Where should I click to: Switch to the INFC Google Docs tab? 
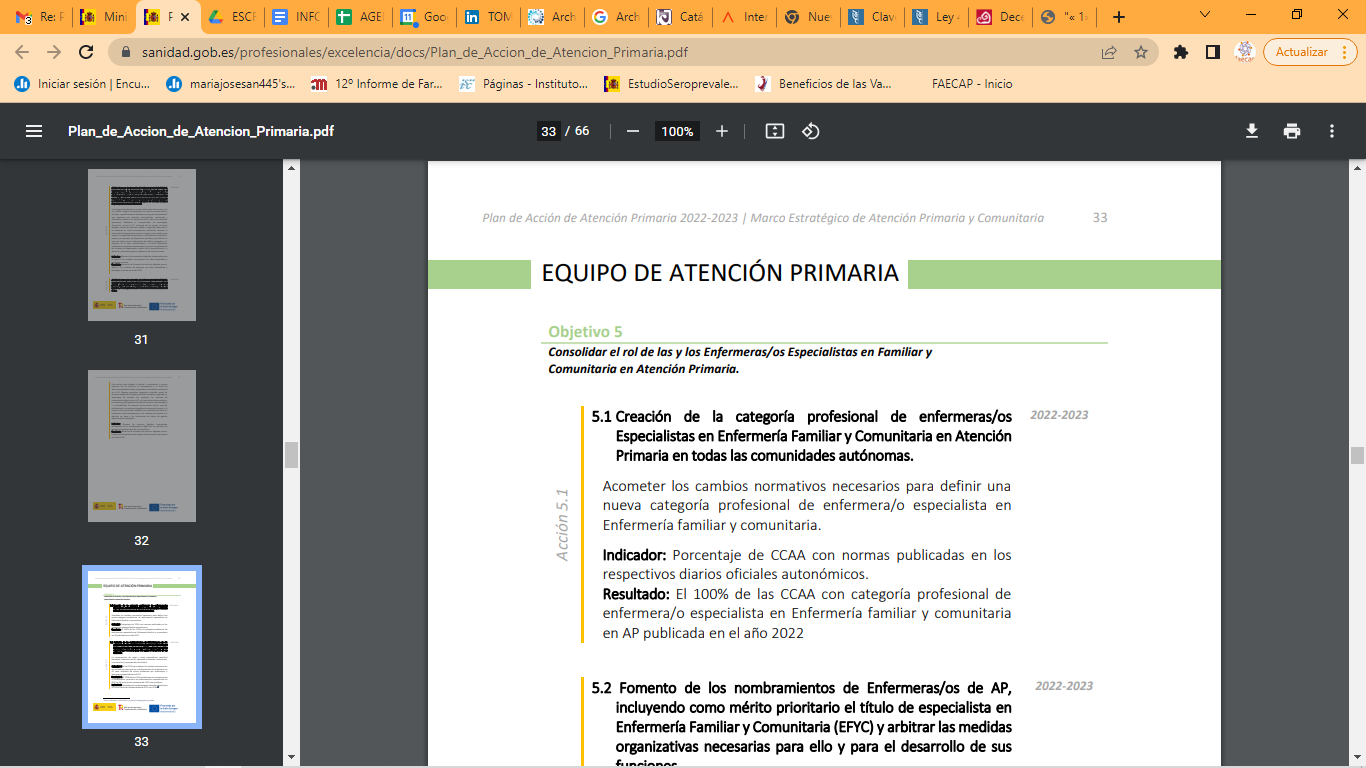click(295, 17)
